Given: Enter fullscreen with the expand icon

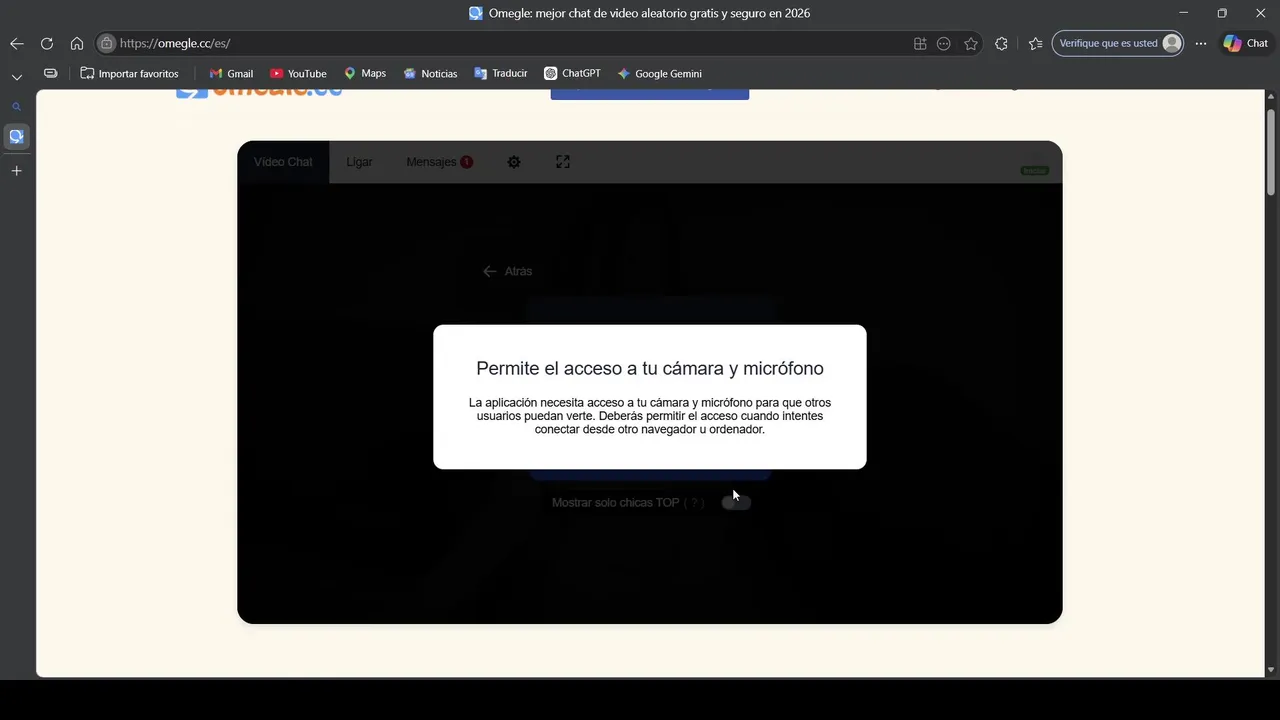Looking at the screenshot, I should pos(563,162).
